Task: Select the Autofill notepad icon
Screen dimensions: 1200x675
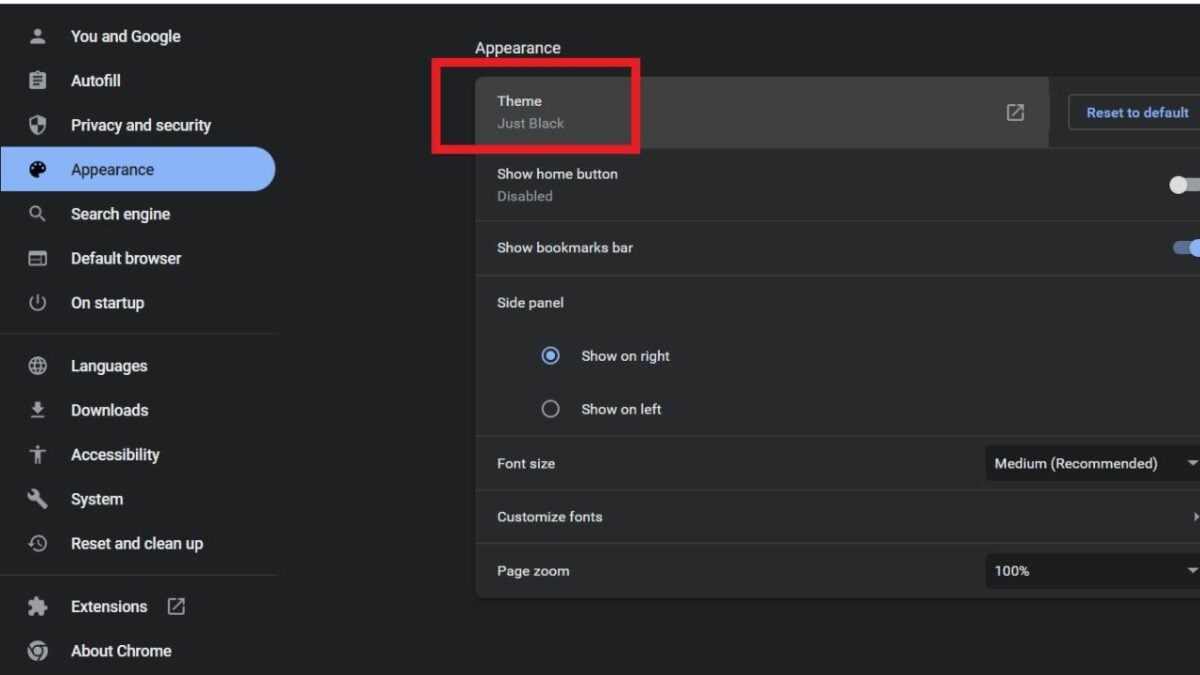Action: (37, 80)
